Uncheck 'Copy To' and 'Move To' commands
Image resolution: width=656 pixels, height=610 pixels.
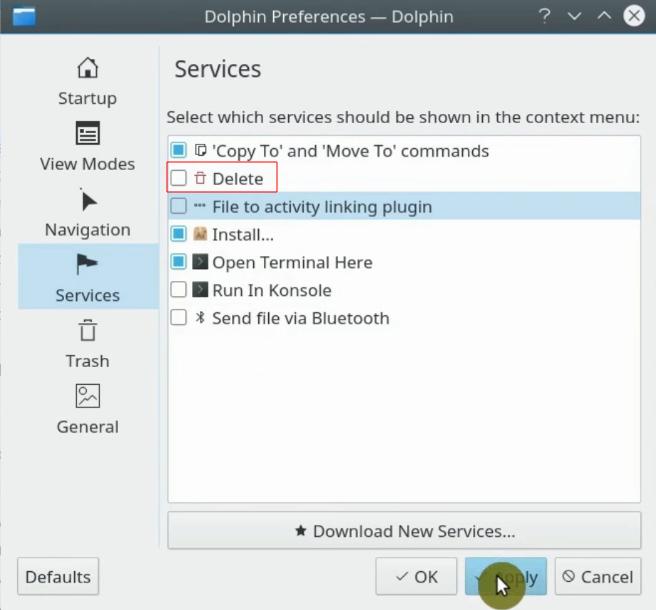point(179,150)
